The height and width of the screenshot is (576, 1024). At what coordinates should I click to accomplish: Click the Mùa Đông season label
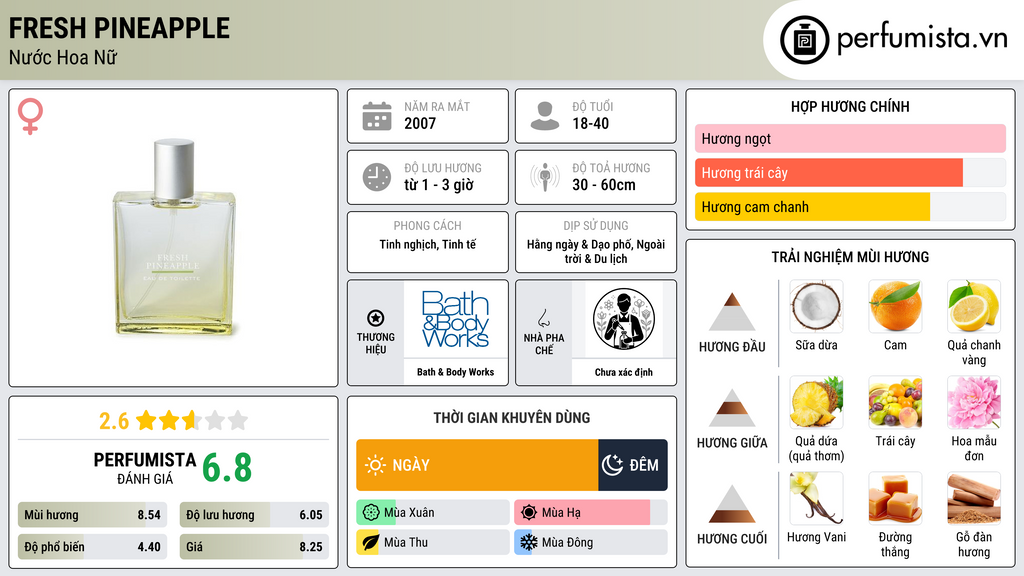point(568,542)
